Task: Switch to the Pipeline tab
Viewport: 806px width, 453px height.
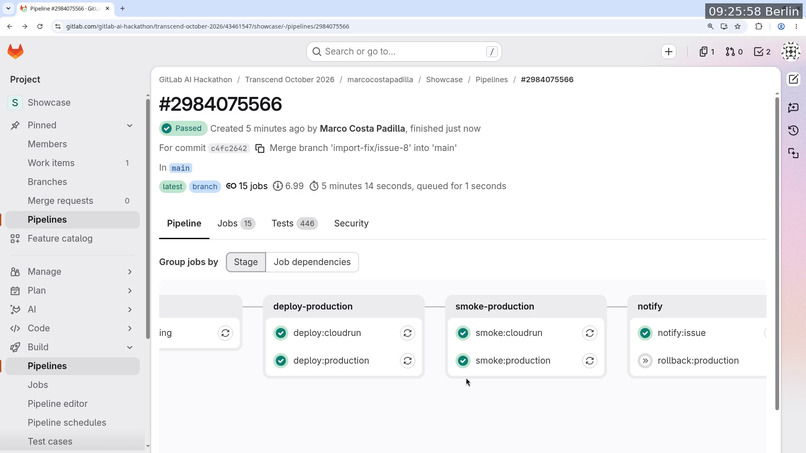Action: click(184, 224)
